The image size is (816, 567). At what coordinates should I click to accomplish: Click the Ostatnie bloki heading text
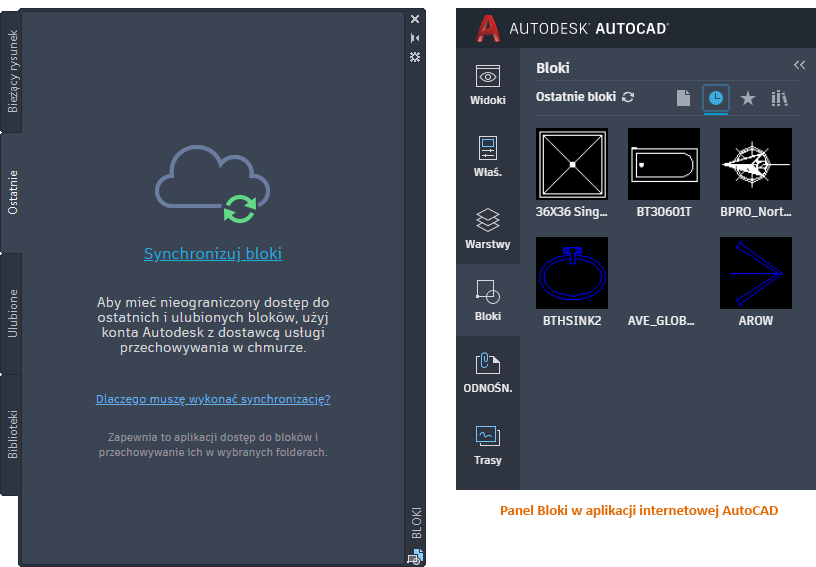(576, 97)
